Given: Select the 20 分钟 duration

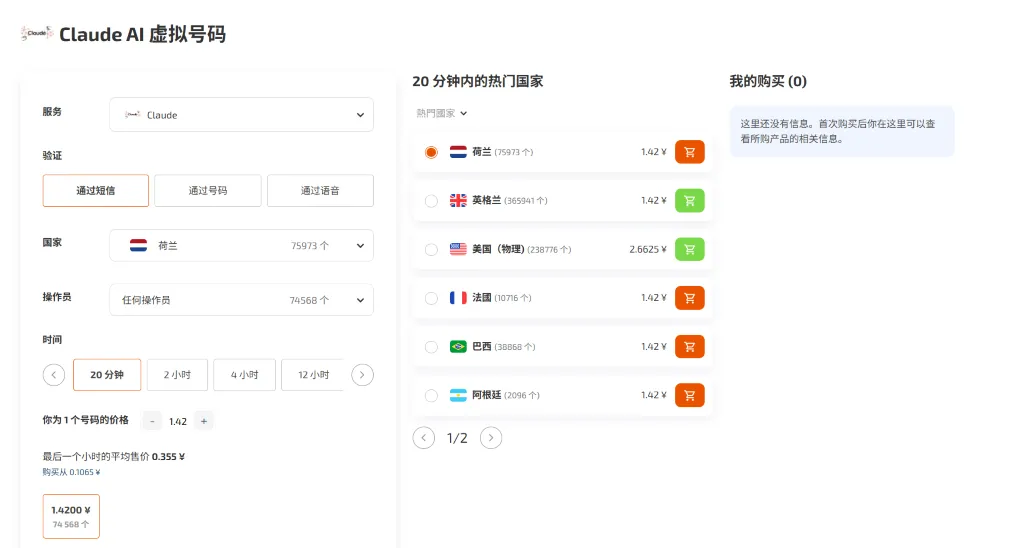Looking at the screenshot, I should click(107, 375).
